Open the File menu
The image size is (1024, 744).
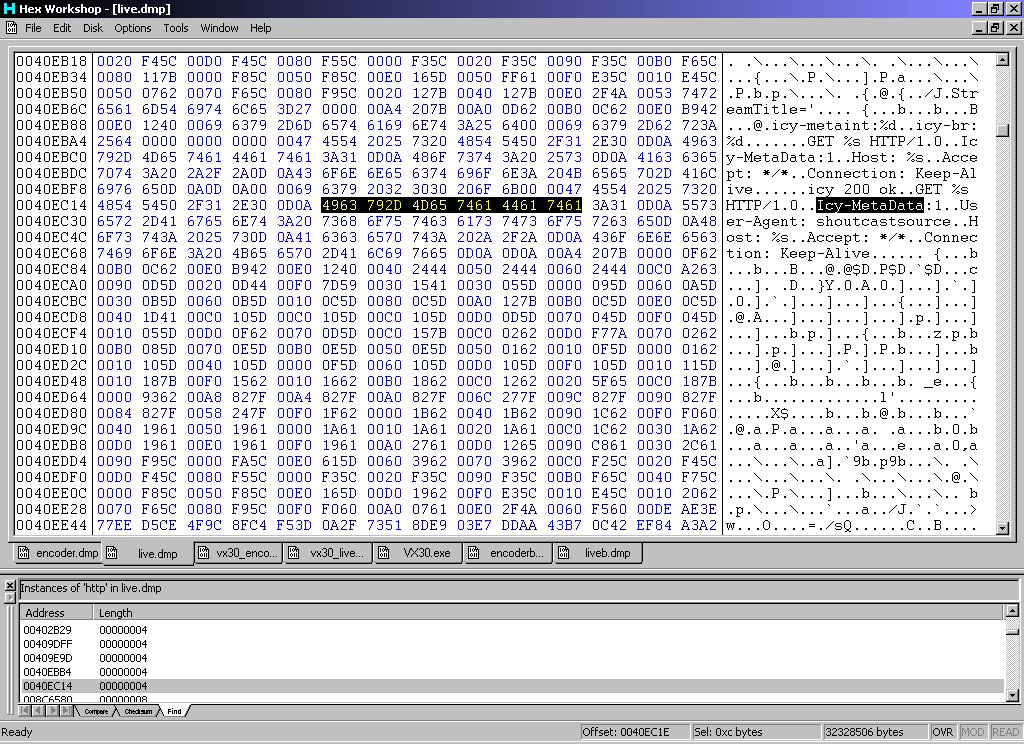click(33, 28)
